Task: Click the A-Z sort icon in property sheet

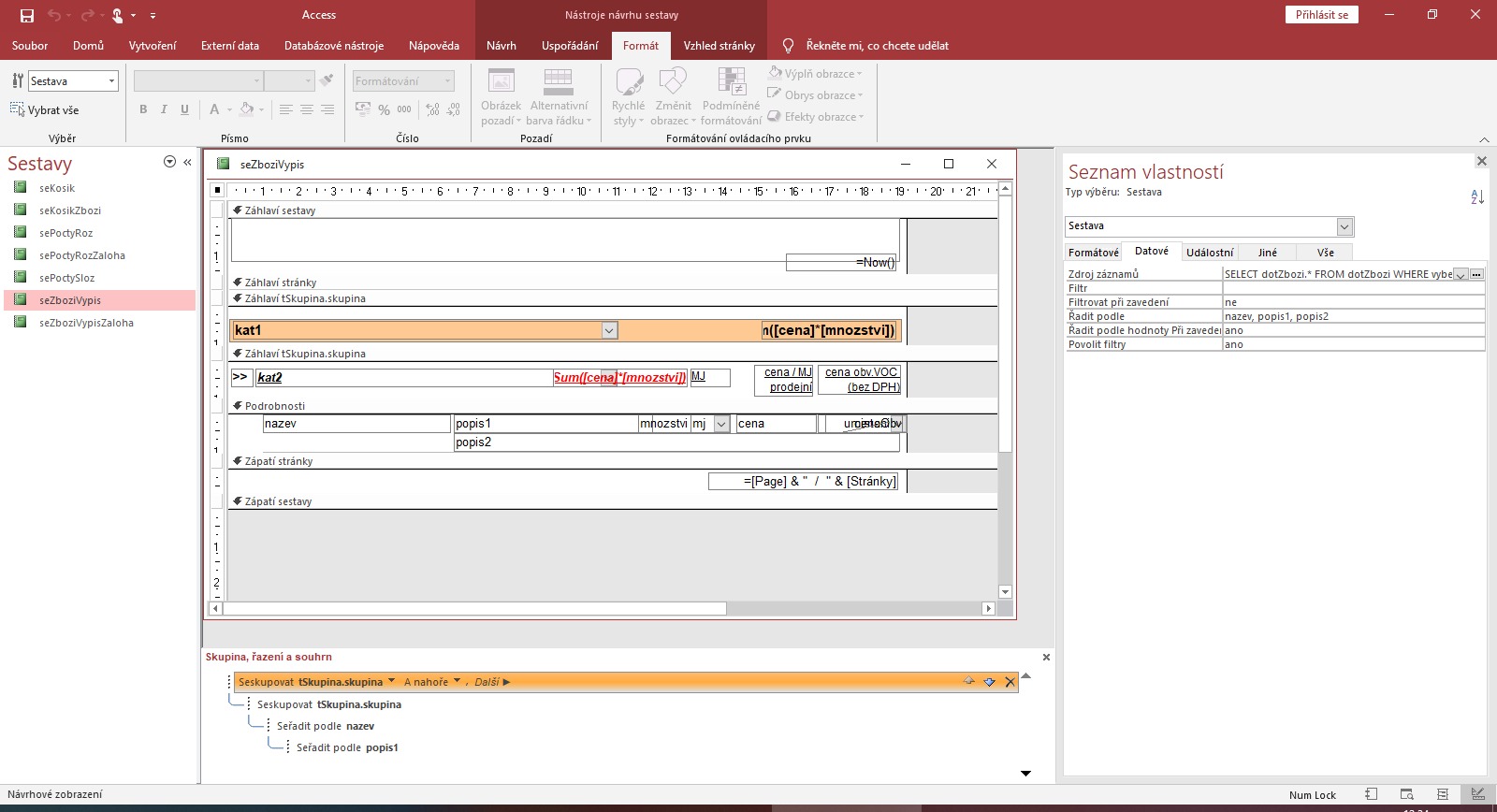Action: click(x=1477, y=197)
